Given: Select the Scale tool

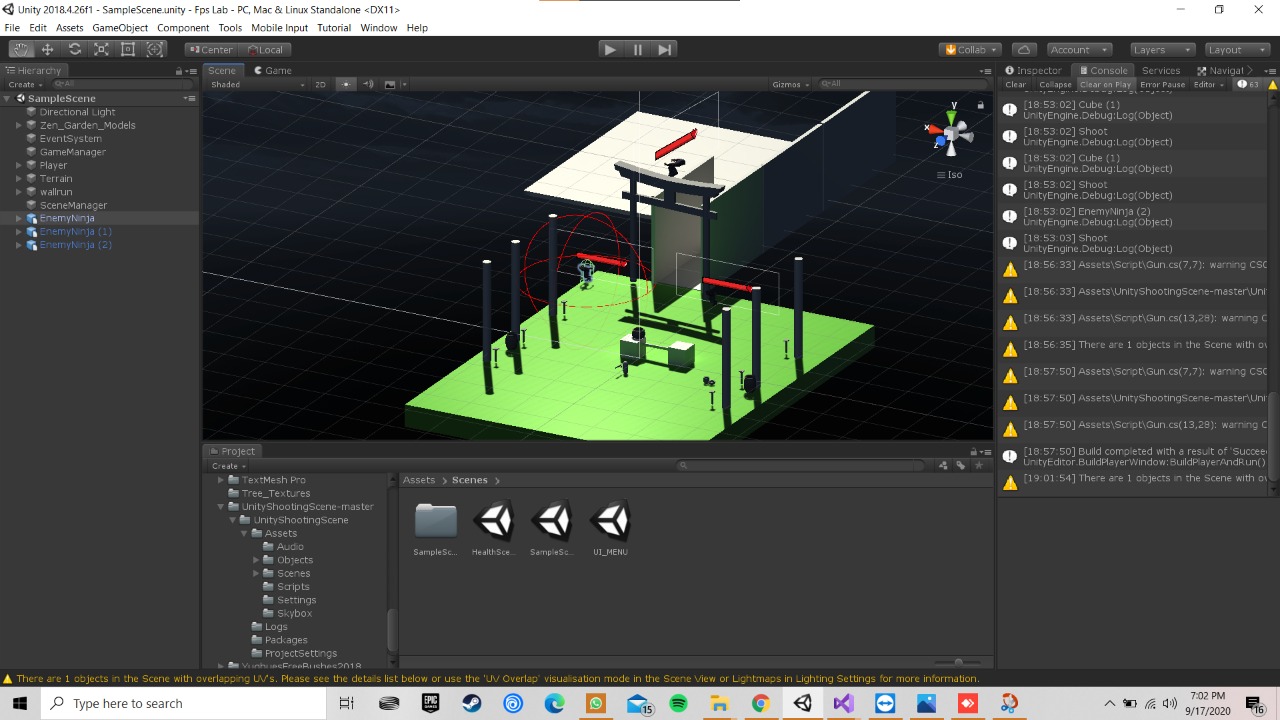Looking at the screenshot, I should pyautogui.click(x=101, y=49).
